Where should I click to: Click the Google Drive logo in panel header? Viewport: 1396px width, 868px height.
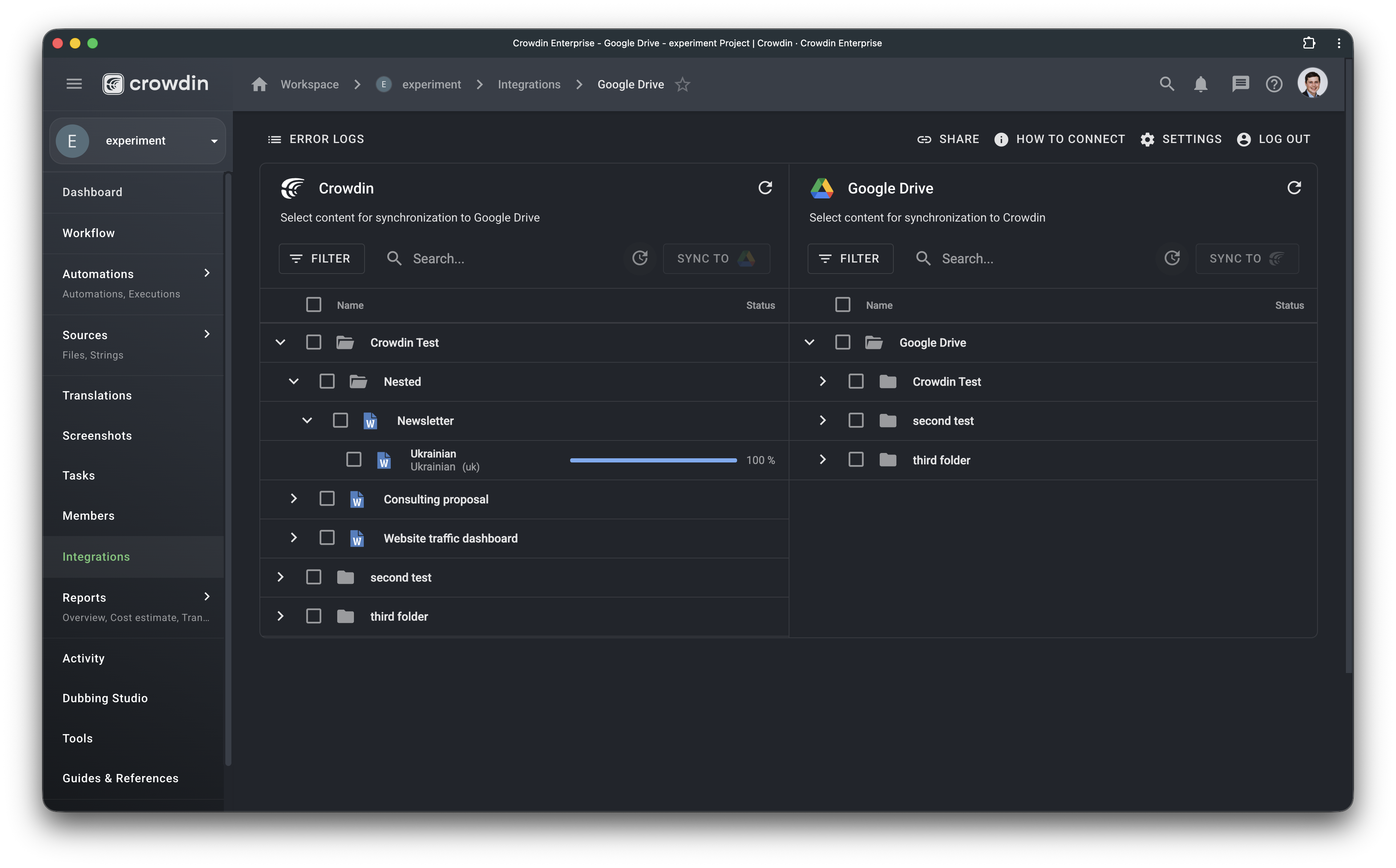tap(821, 188)
